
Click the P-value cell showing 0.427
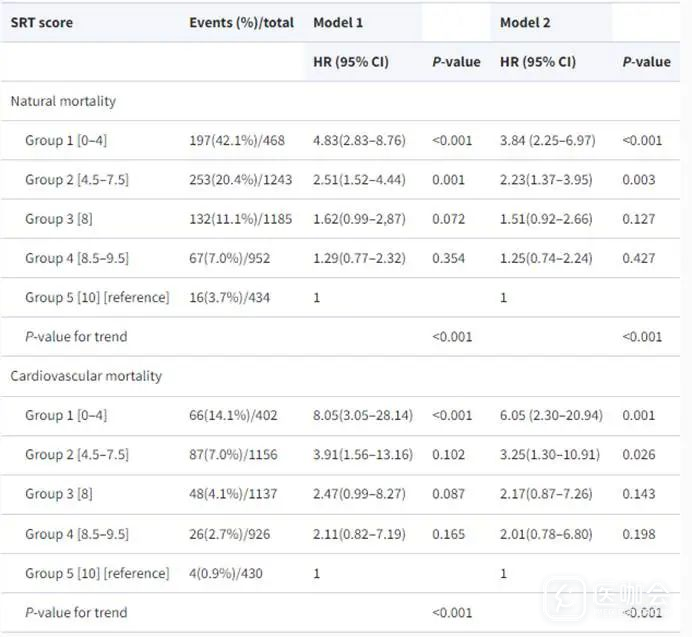point(639,258)
